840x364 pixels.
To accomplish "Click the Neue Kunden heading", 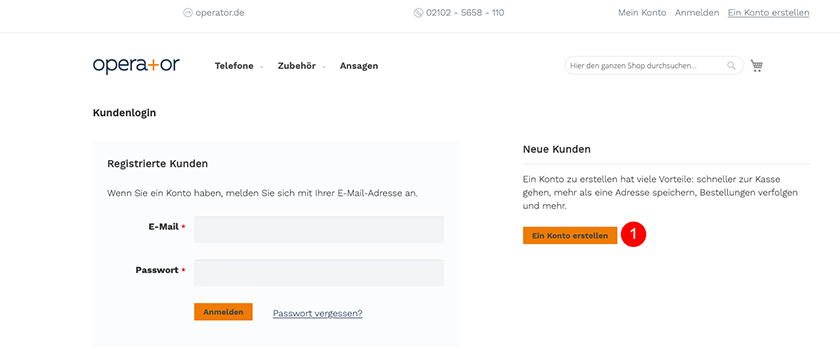I will coord(557,150).
